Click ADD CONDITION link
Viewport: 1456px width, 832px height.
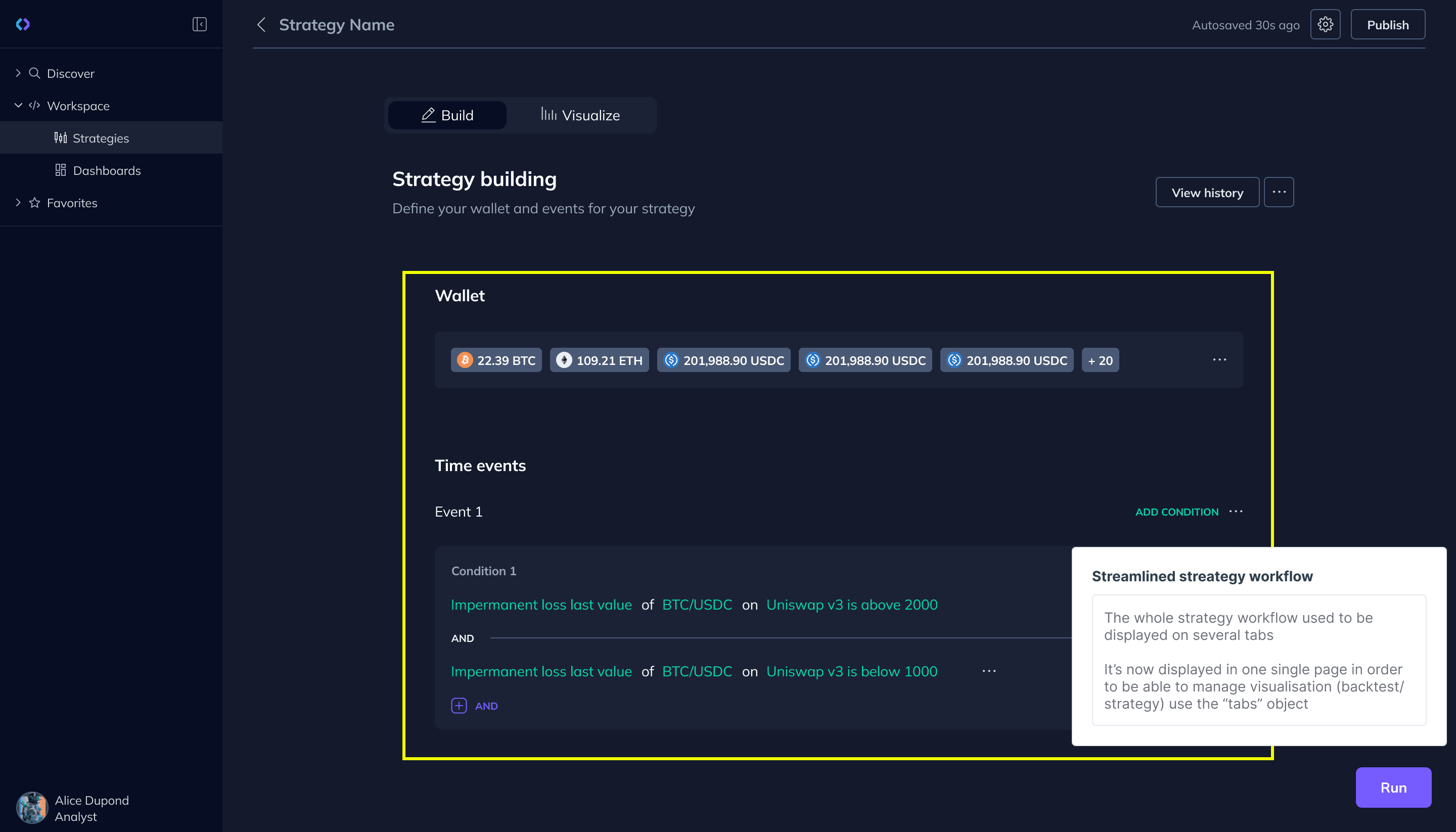(x=1176, y=512)
